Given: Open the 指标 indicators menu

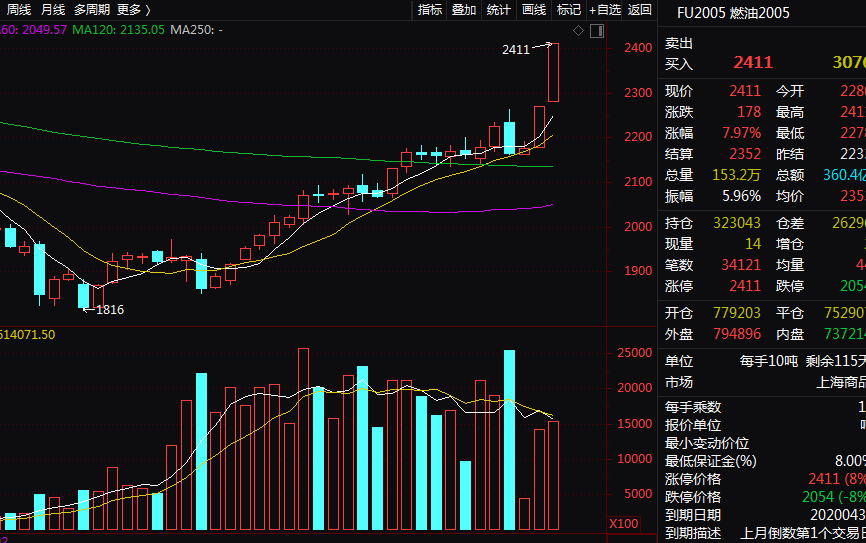Looking at the screenshot, I should pos(430,10).
